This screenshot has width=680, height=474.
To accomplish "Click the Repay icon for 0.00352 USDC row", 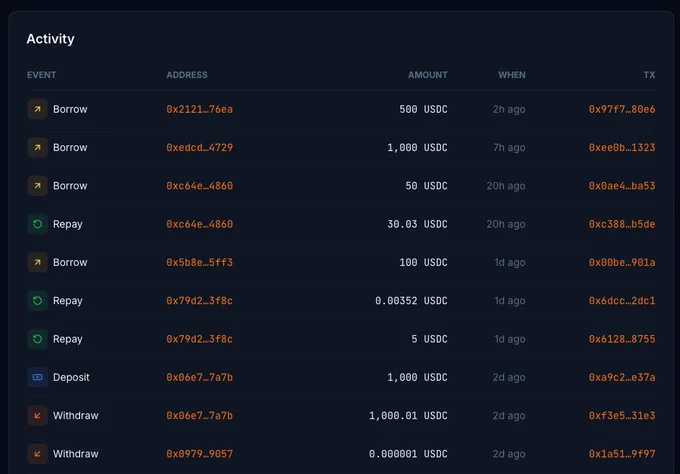I will tap(37, 301).
